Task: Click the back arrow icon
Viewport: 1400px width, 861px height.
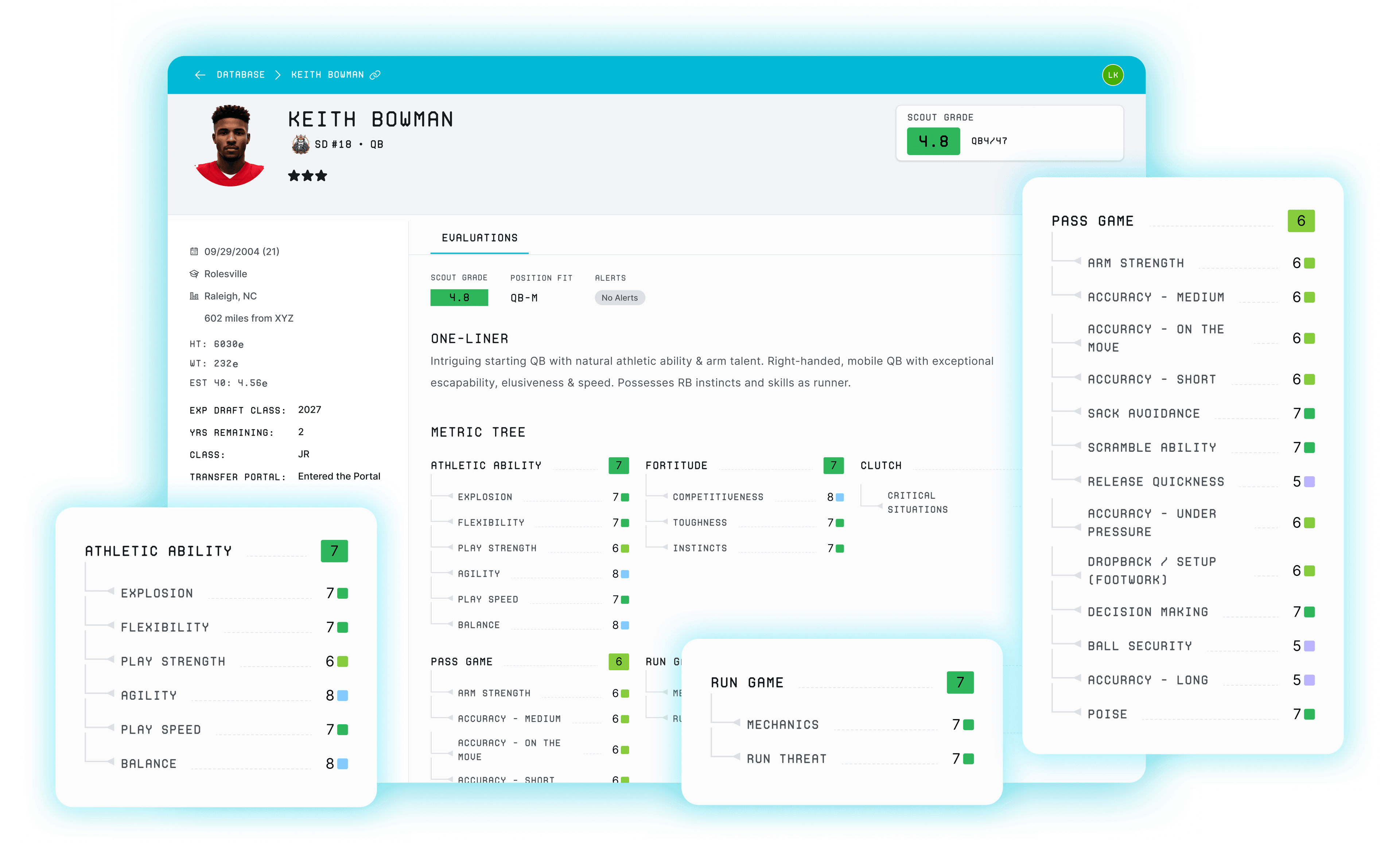Action: click(200, 75)
